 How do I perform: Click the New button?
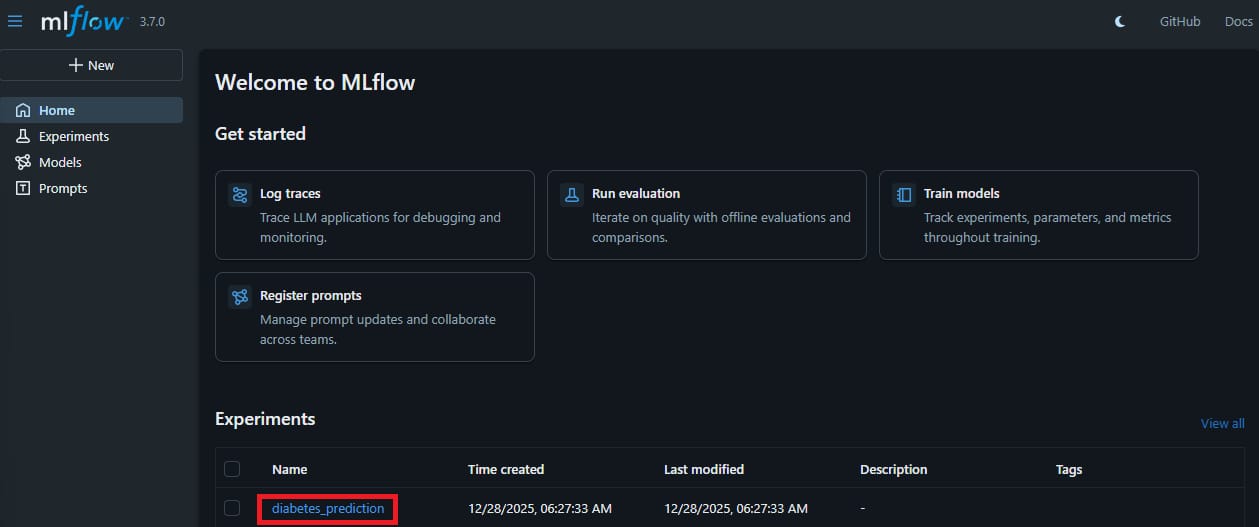coord(91,65)
